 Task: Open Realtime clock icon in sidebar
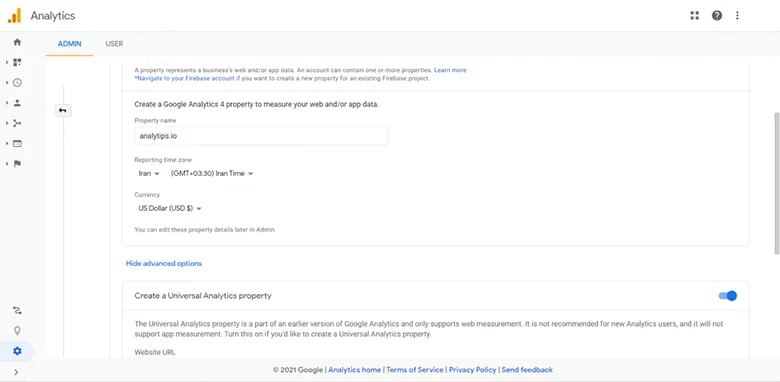click(x=17, y=83)
